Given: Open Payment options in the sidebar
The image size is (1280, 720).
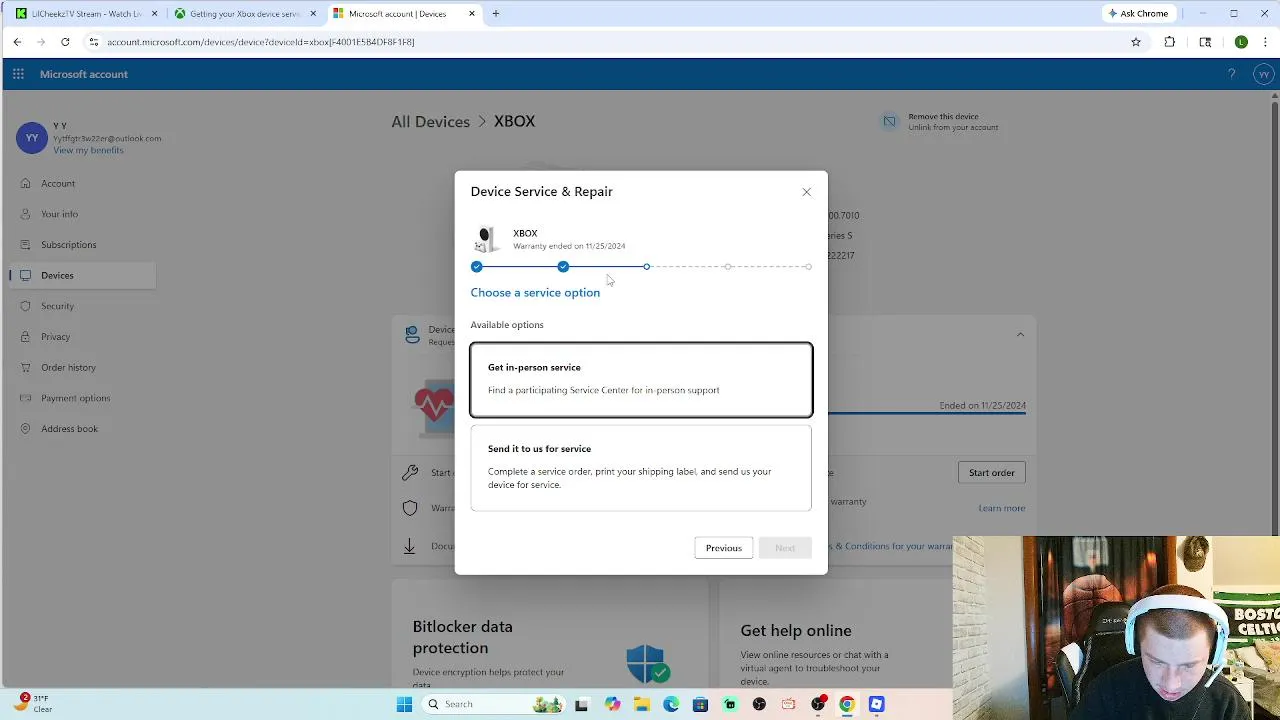Looking at the screenshot, I should click(75, 398).
